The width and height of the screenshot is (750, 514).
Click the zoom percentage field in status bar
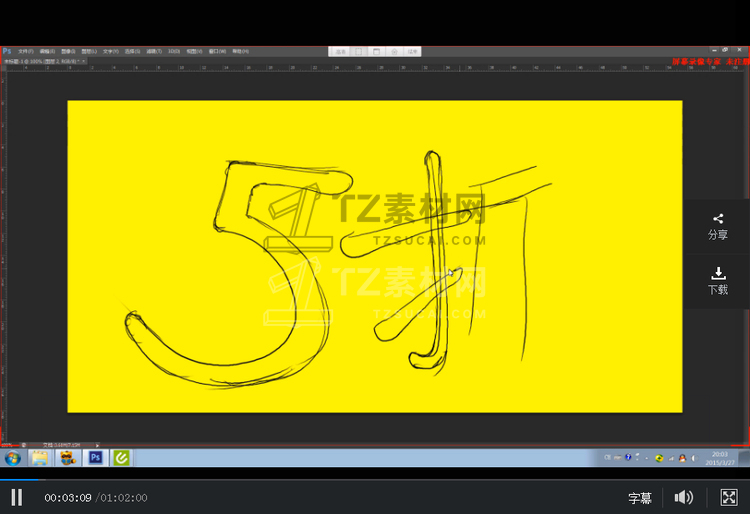7,445
